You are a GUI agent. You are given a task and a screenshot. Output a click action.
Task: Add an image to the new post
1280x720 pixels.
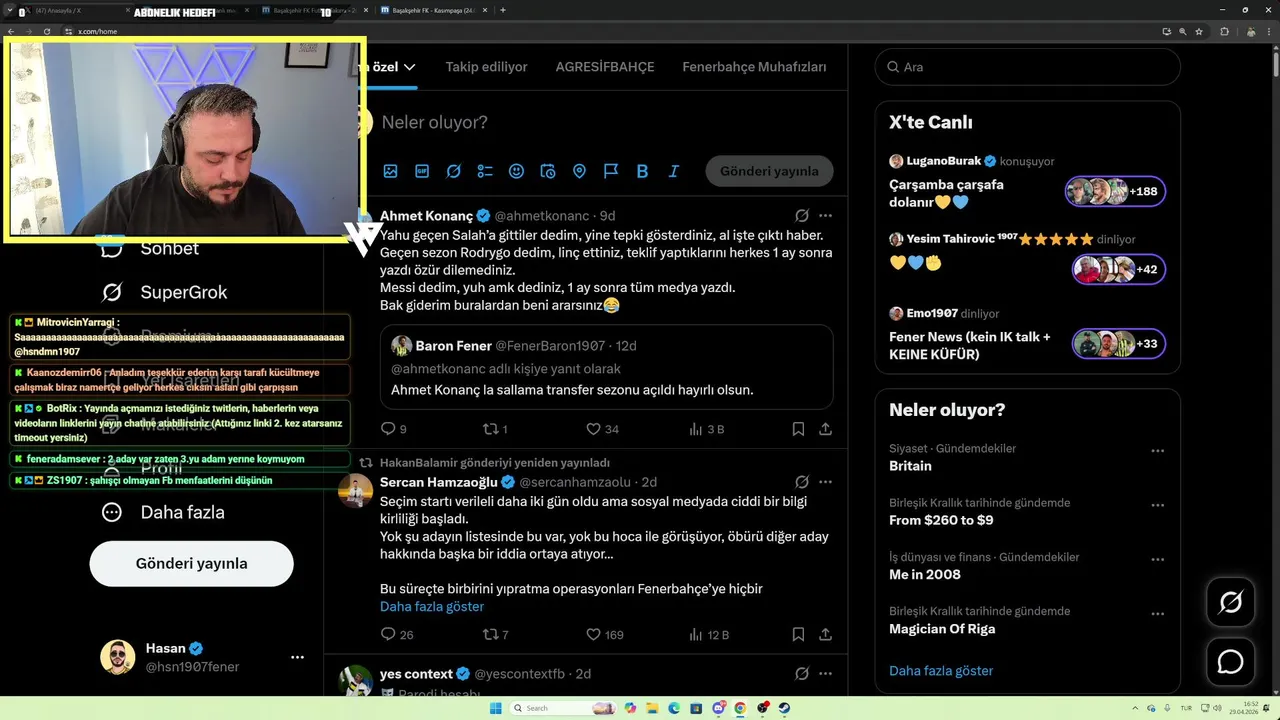(x=390, y=171)
